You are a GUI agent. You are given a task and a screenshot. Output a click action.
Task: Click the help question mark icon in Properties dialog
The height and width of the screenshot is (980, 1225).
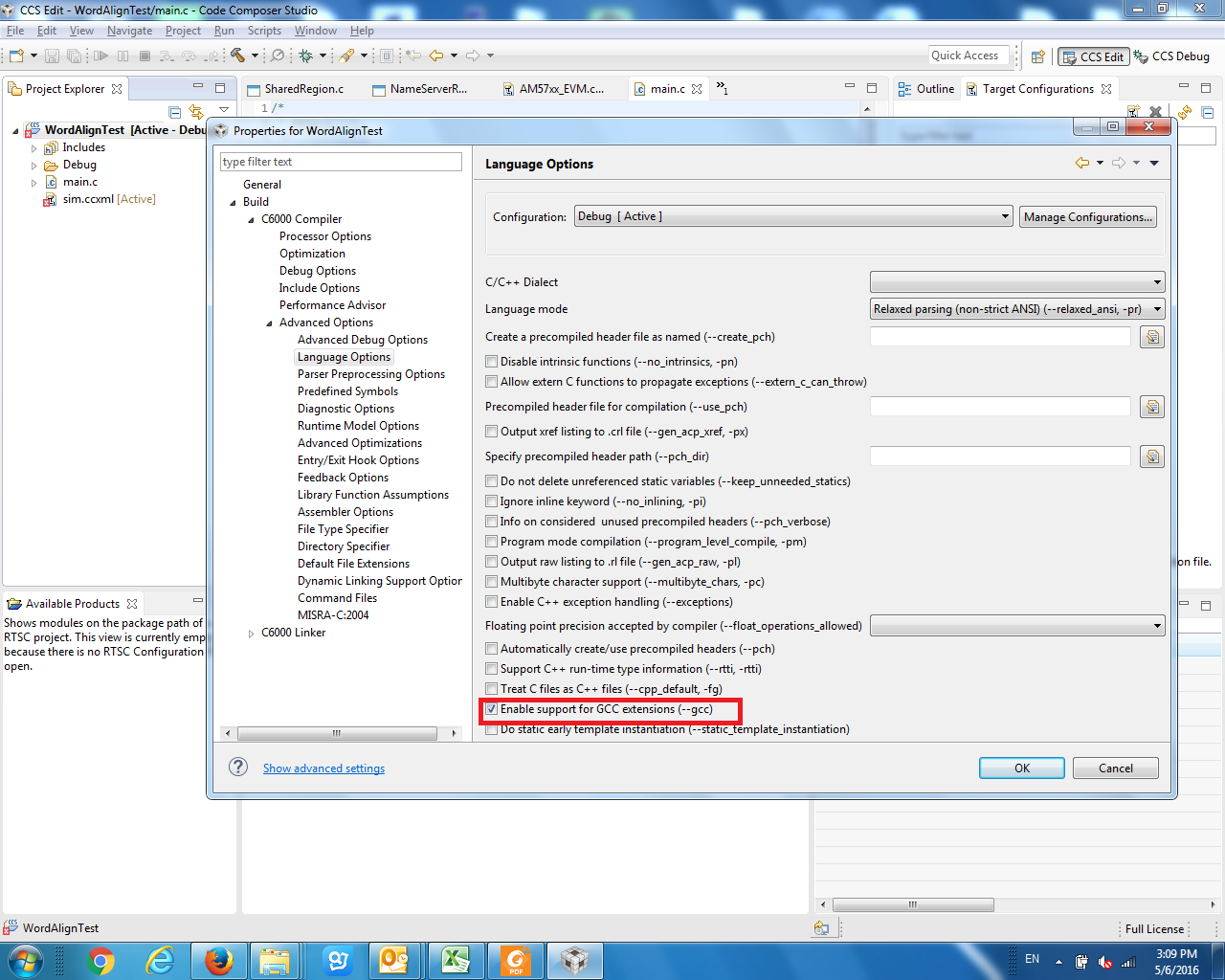click(x=238, y=768)
